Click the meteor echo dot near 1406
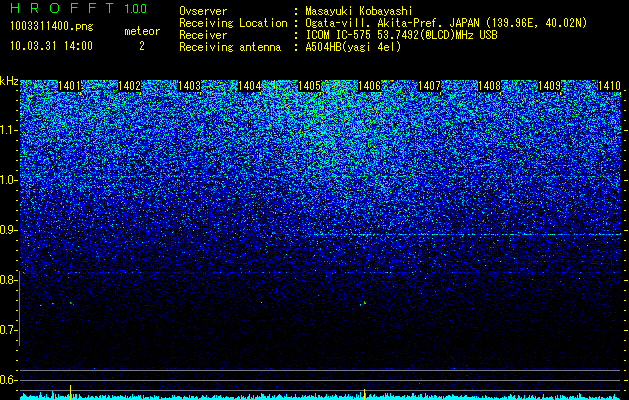629x400 pixels. 364,303
